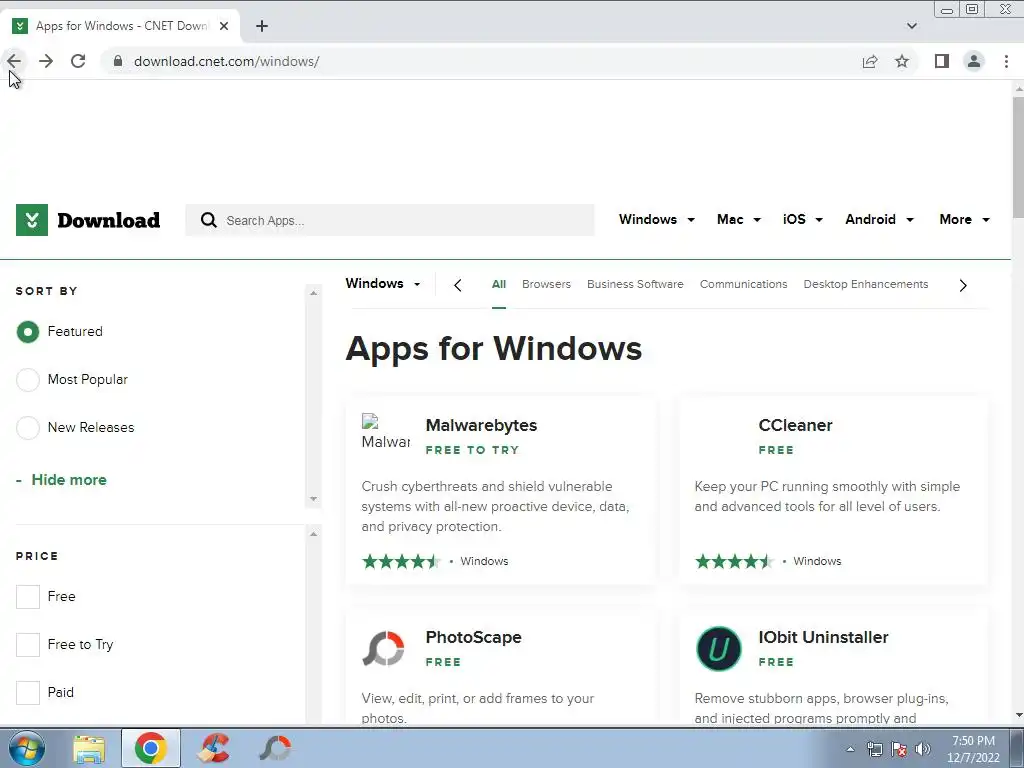1024x768 pixels.
Task: Expand the More menu
Action: (x=965, y=219)
